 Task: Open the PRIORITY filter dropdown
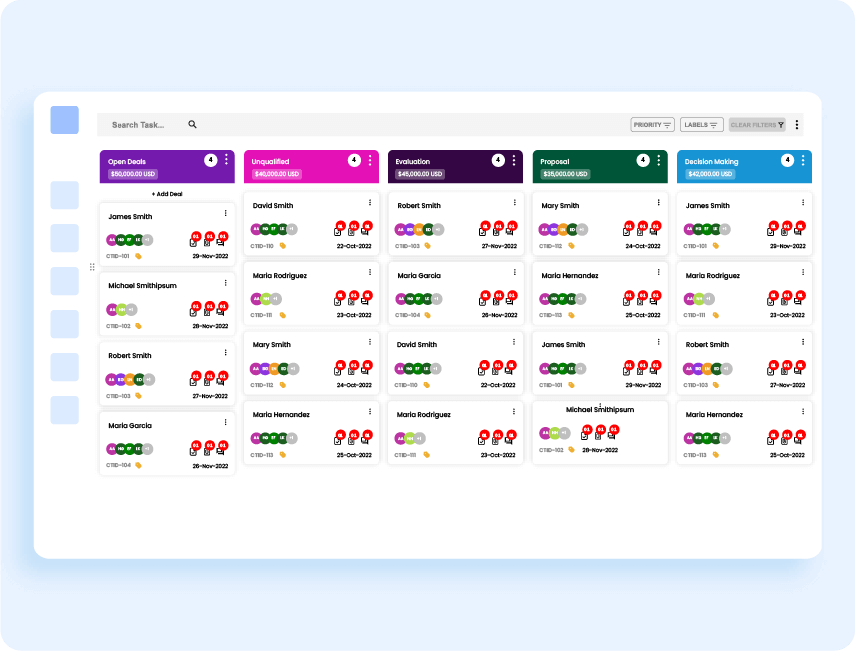(x=652, y=125)
